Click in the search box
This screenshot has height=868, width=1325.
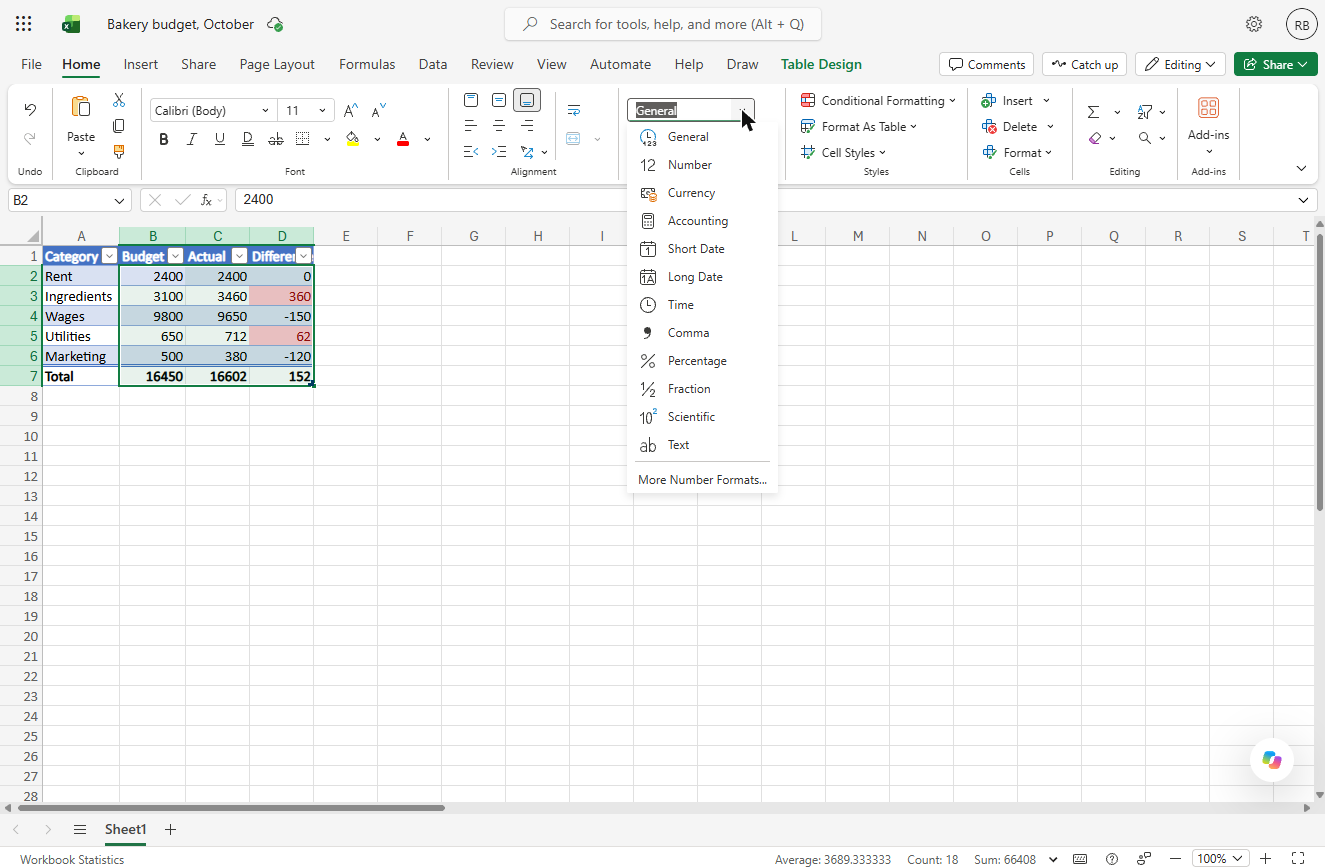pyautogui.click(x=663, y=24)
